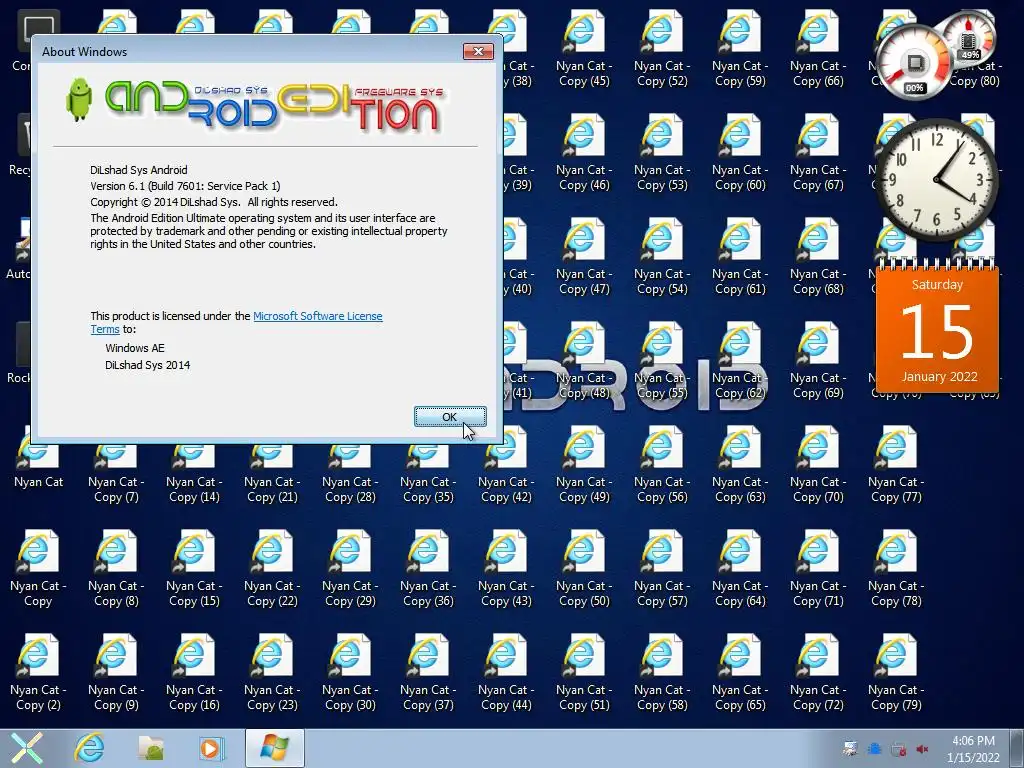Select Nyan Cat - Copy (56) shortcut
The width and height of the screenshot is (1024, 768).
[x=662, y=466]
